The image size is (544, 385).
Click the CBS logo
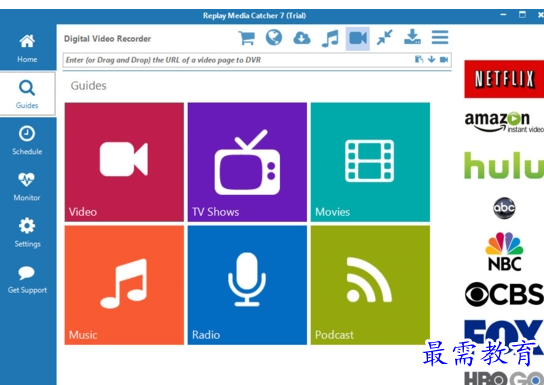pos(504,294)
